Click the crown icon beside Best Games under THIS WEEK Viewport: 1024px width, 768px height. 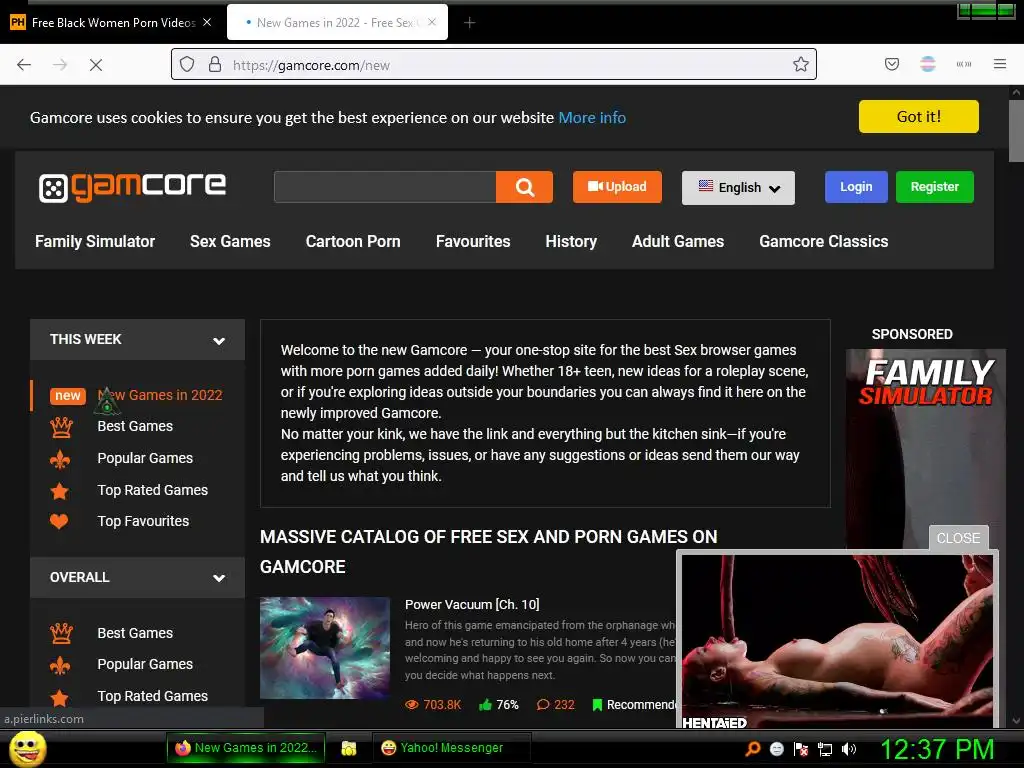pyautogui.click(x=61, y=427)
